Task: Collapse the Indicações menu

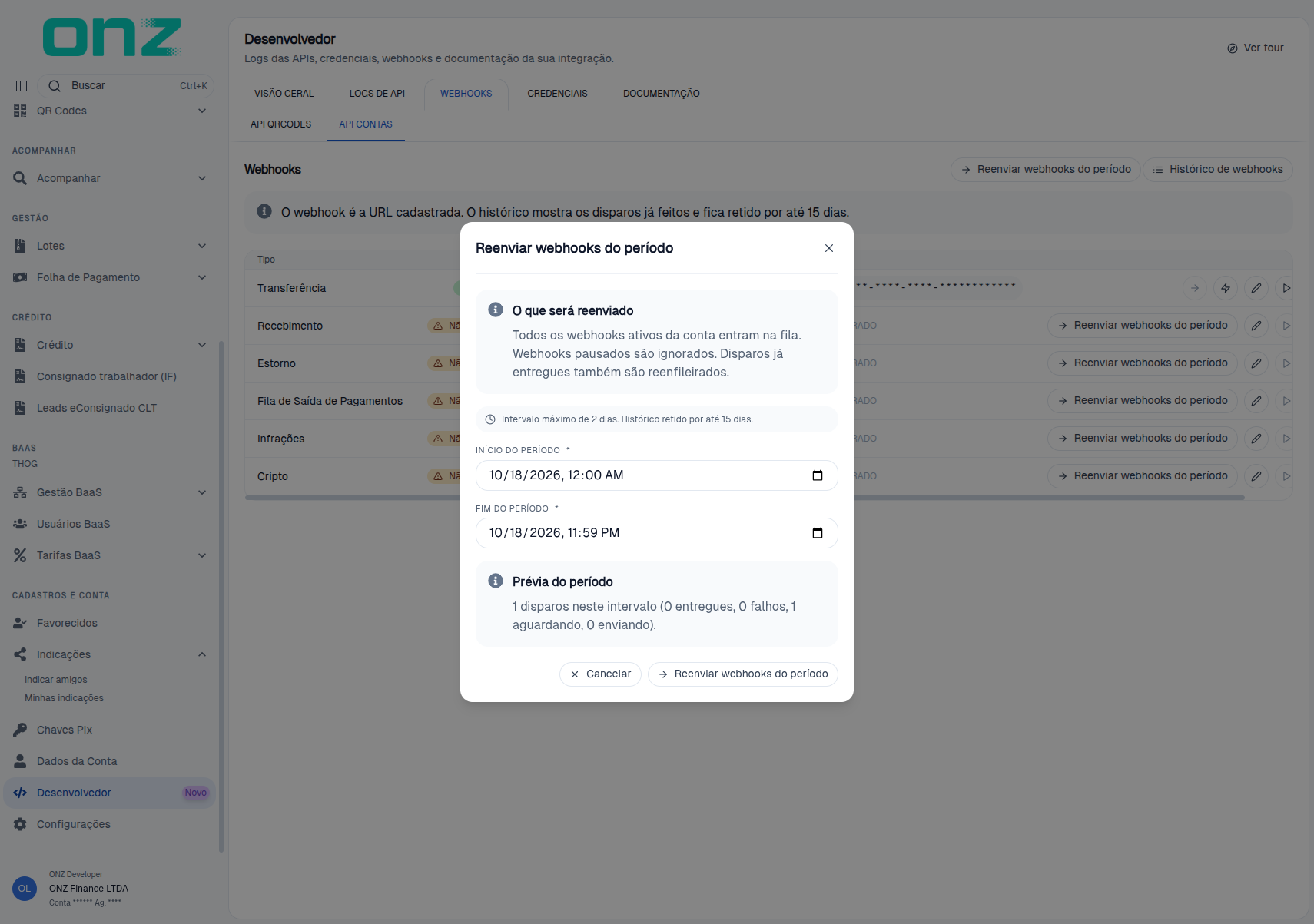Action: 110,654
